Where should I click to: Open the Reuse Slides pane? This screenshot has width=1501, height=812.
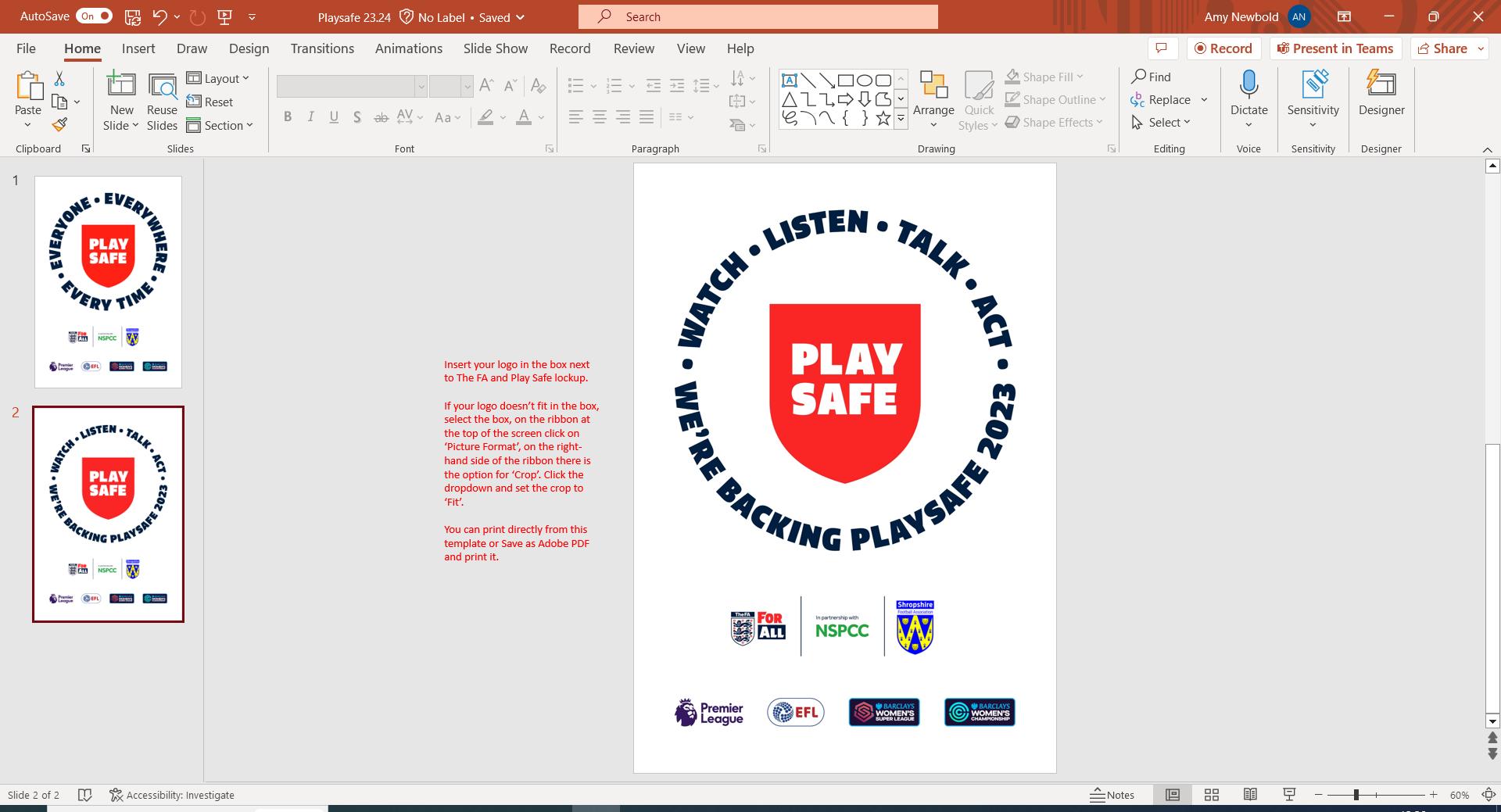click(162, 102)
